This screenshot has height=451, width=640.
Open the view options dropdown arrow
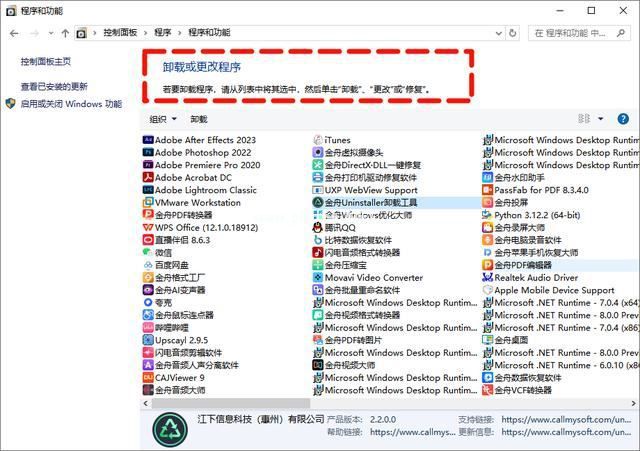600,119
